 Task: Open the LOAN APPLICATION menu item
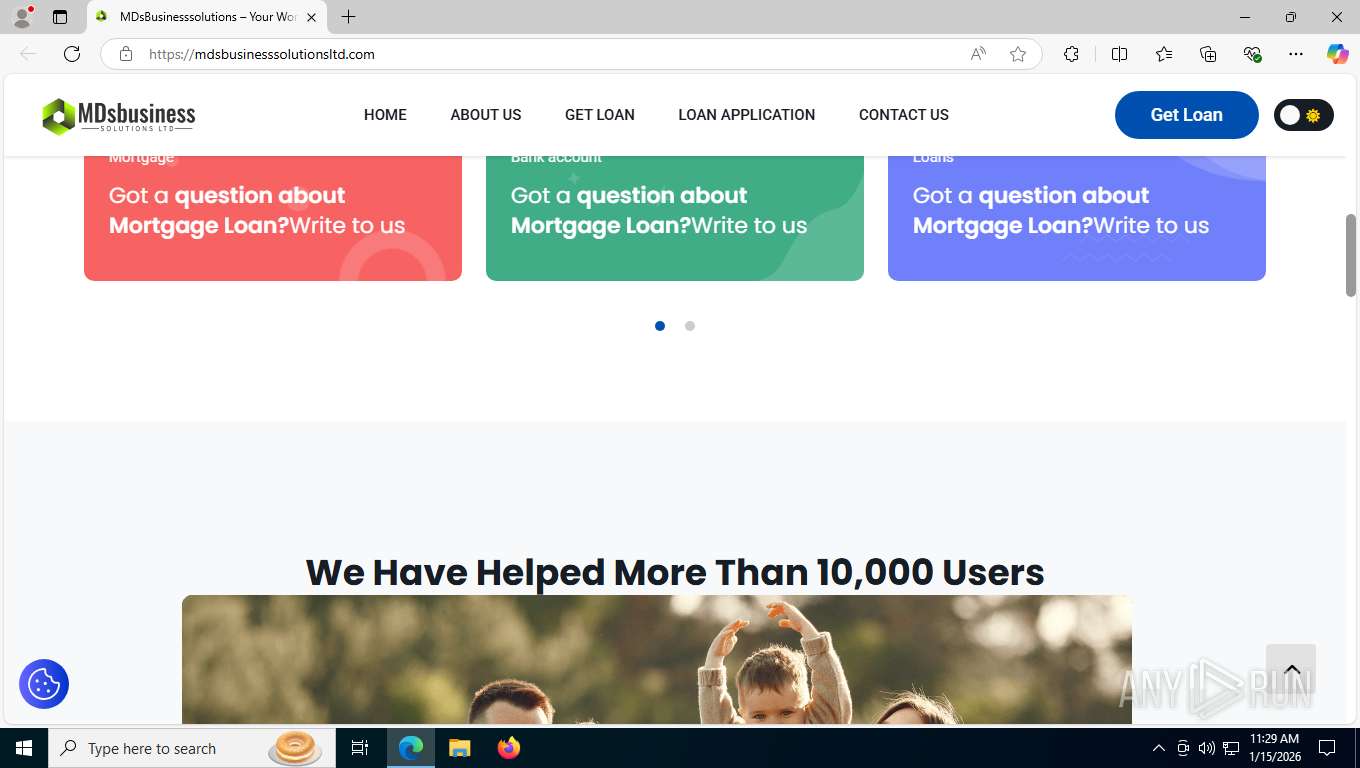747,115
